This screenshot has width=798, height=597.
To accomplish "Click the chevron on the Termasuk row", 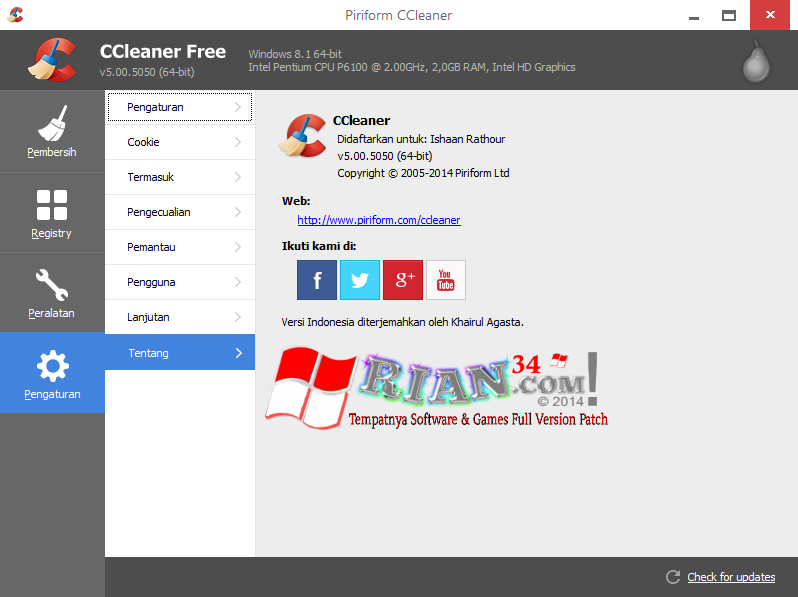I will point(238,177).
